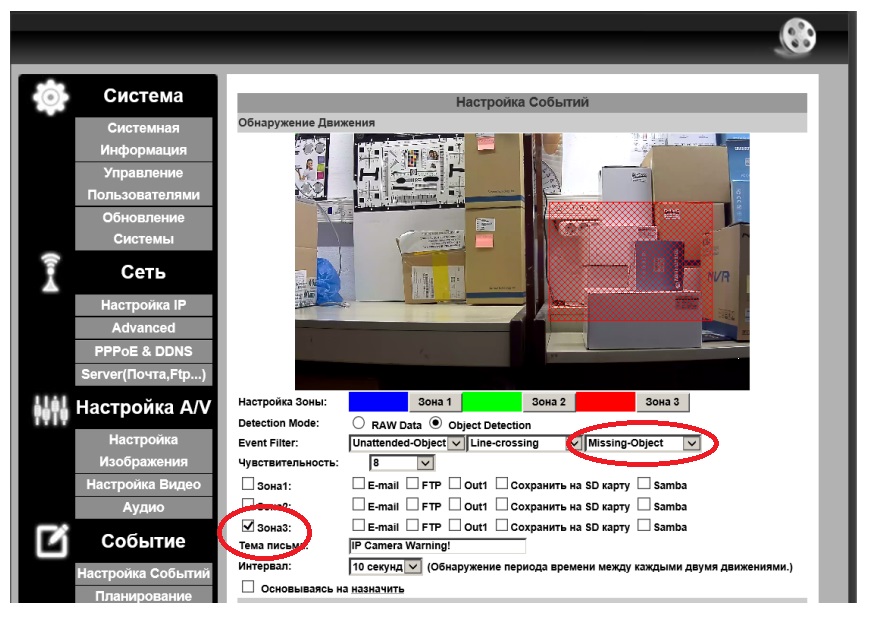871x617 pixels.
Task: Click the Зона 2 button
Action: coord(548,402)
